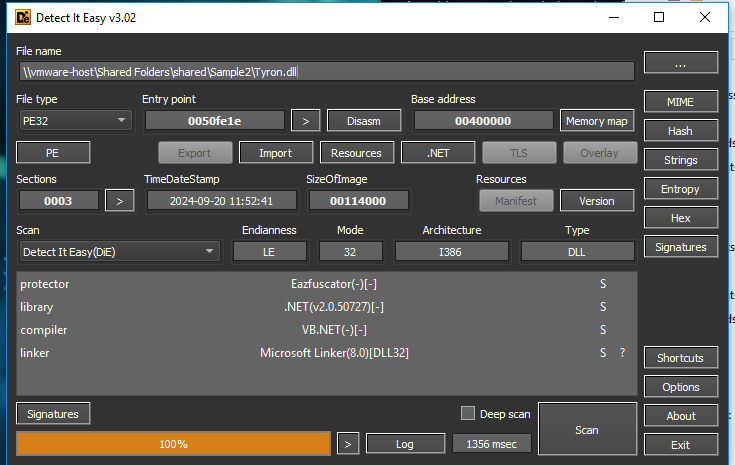Open the Options dialog
735x465 pixels.
(681, 387)
